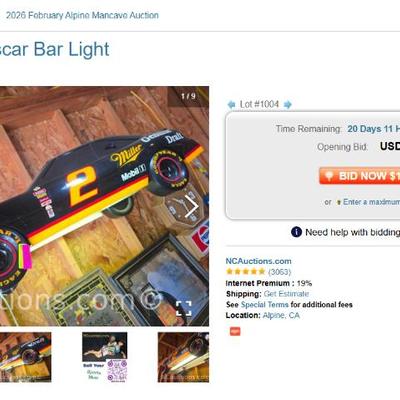400x400 pixels.
Task: Open the Alpine, CA location link
Action: [281, 315]
